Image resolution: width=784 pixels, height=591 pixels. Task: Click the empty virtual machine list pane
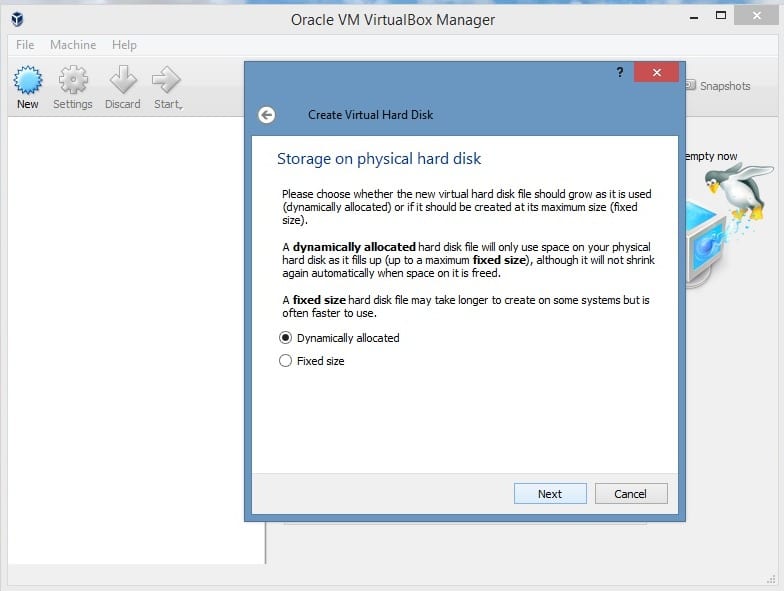(135, 340)
